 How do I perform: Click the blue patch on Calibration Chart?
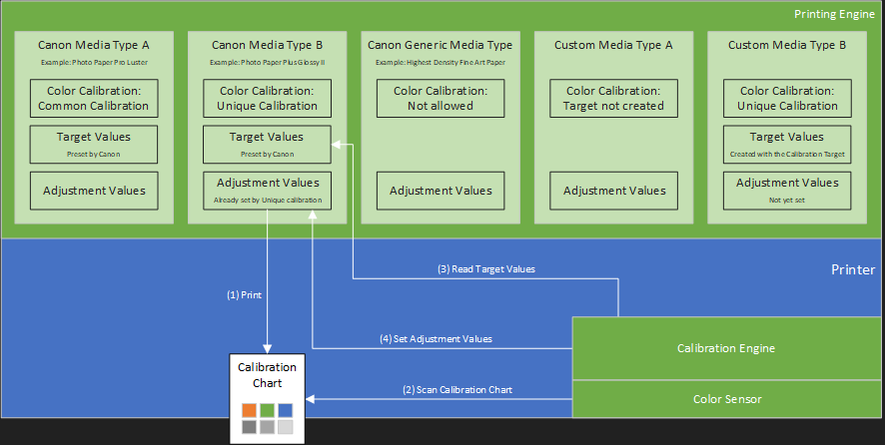[285, 410]
